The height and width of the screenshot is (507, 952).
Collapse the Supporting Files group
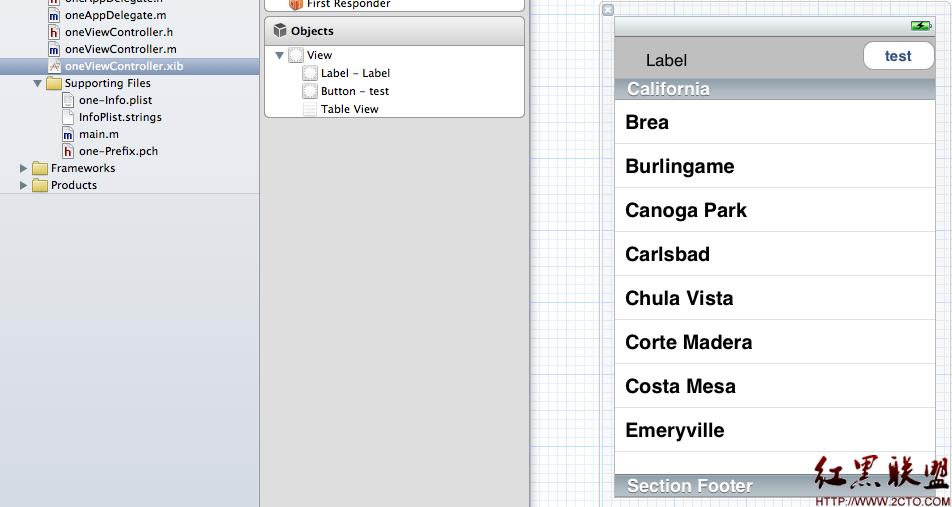(x=37, y=84)
